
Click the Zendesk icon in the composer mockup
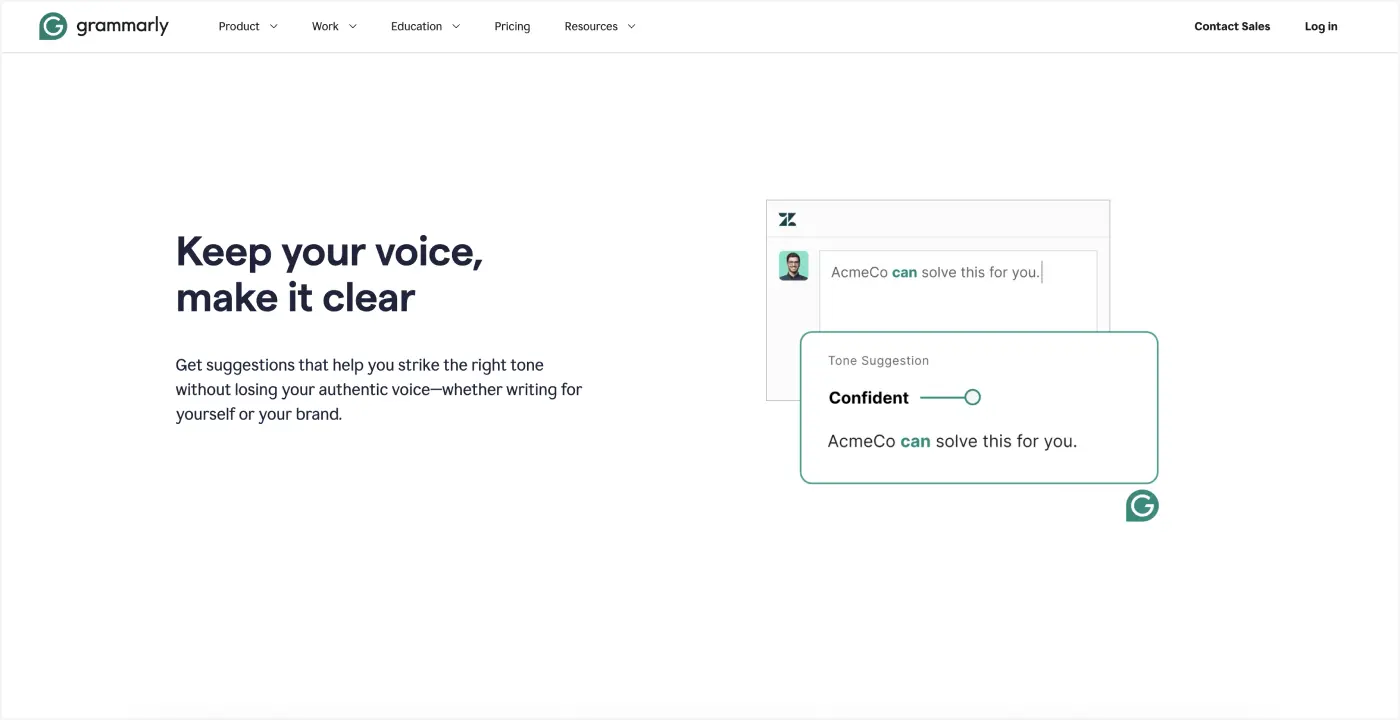787,218
